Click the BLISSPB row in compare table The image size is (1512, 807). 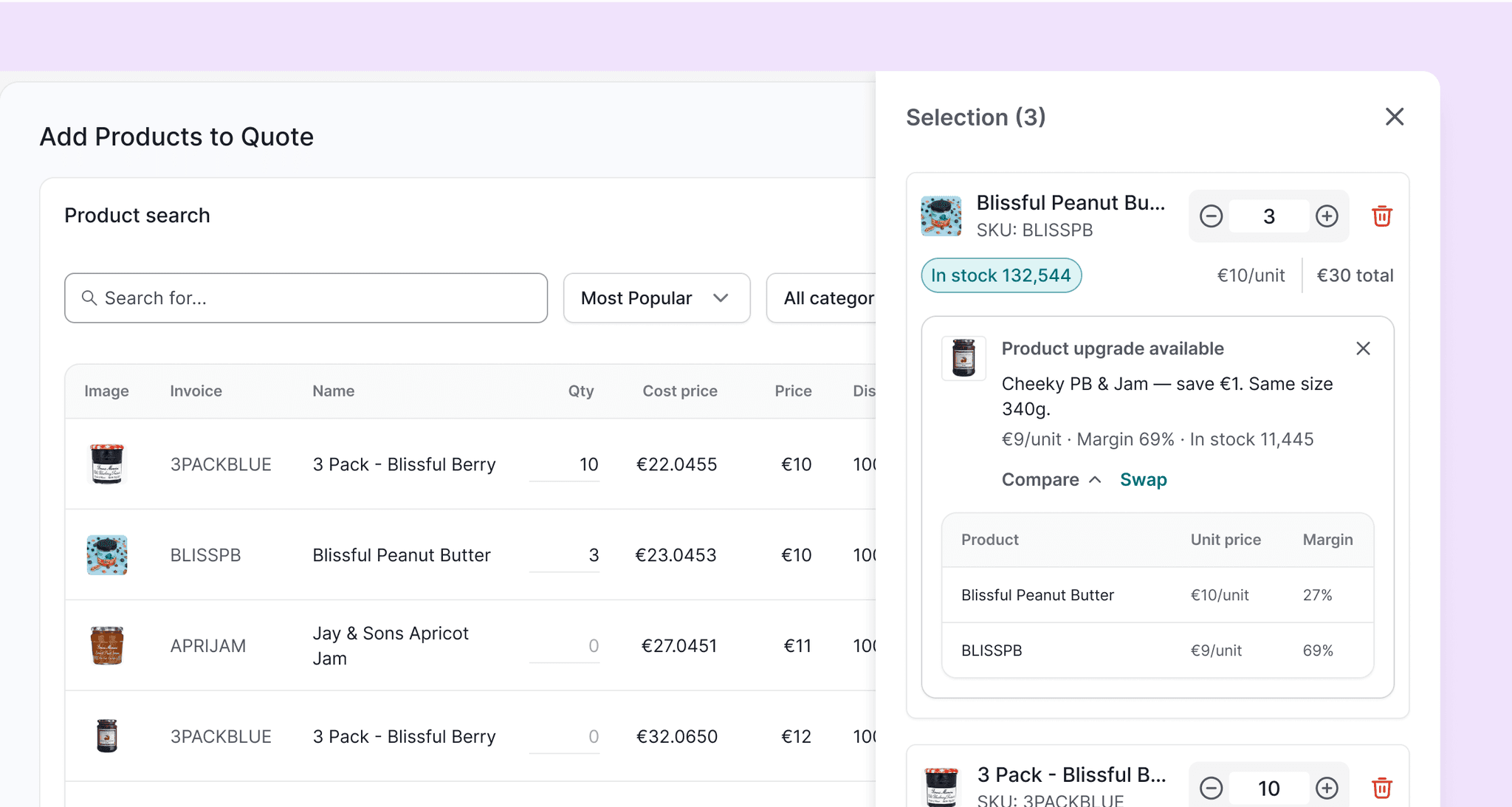[1158, 650]
